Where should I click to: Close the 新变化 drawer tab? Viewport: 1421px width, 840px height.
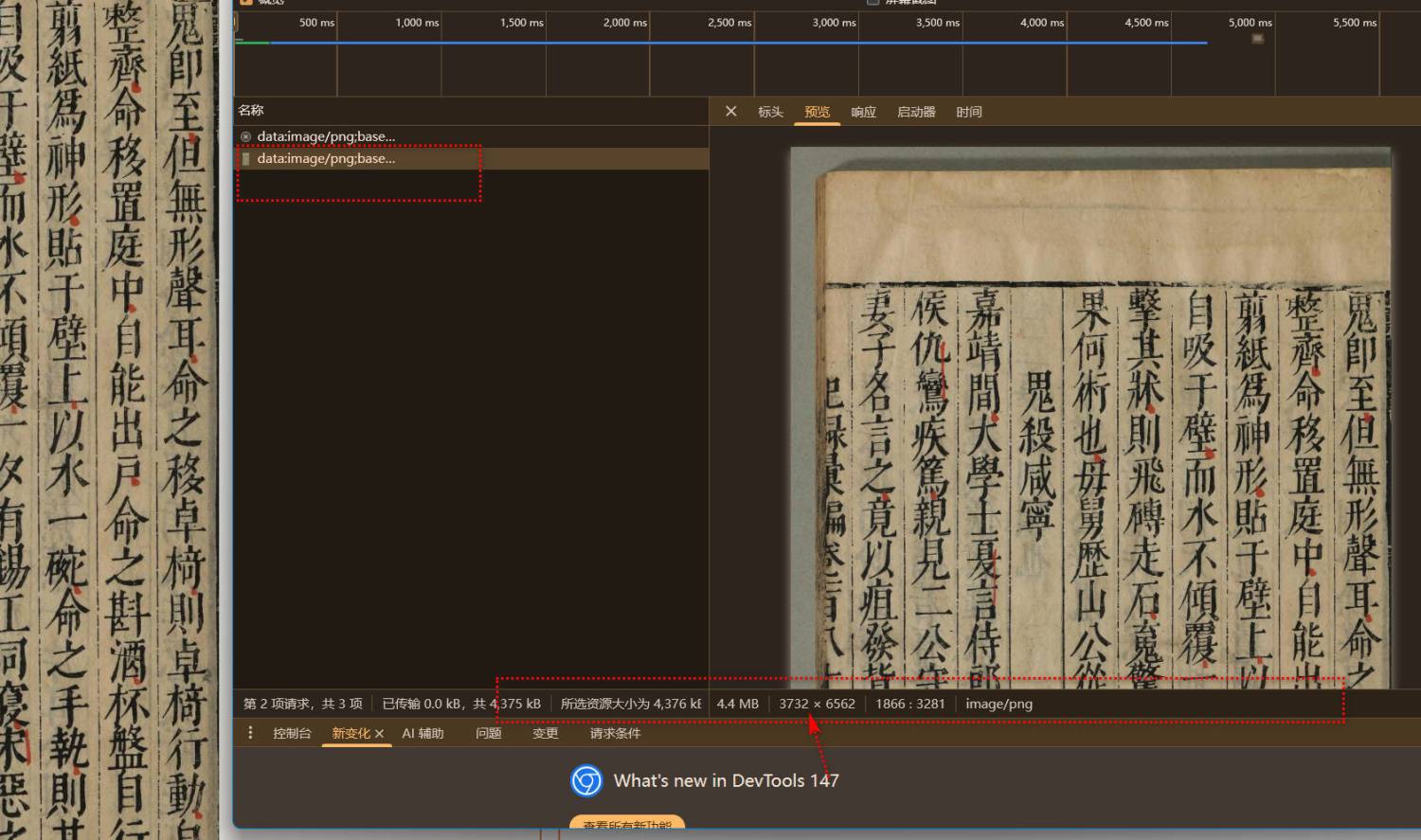tap(380, 734)
